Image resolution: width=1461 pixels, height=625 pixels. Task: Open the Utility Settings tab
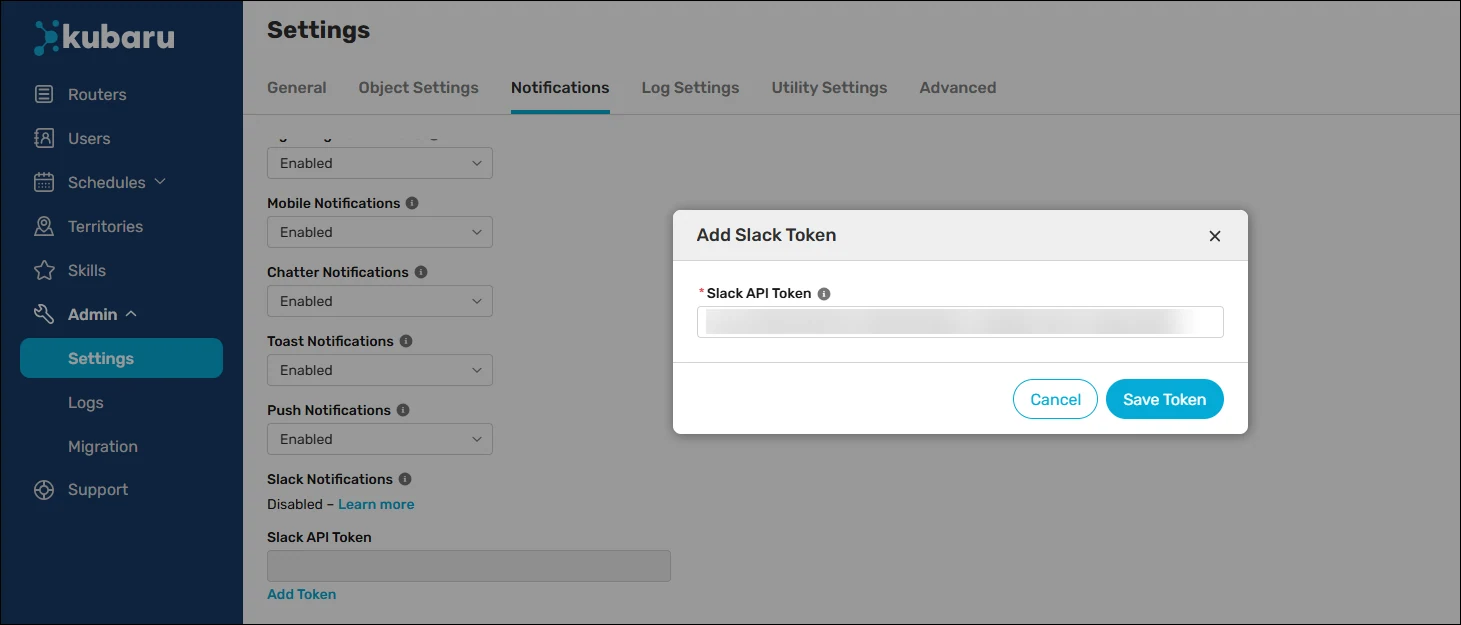click(829, 88)
